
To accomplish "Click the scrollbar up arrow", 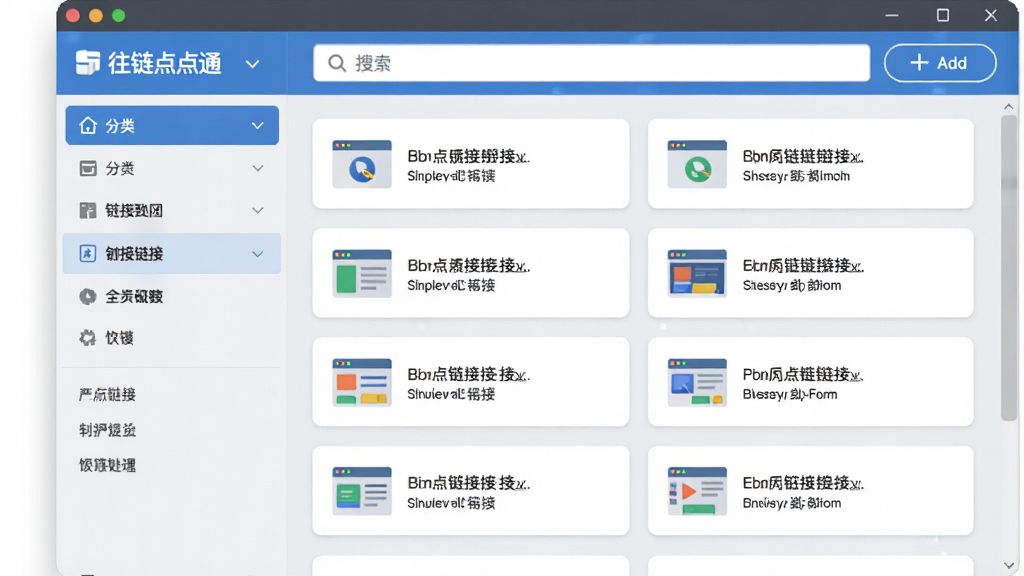I will (x=1008, y=106).
